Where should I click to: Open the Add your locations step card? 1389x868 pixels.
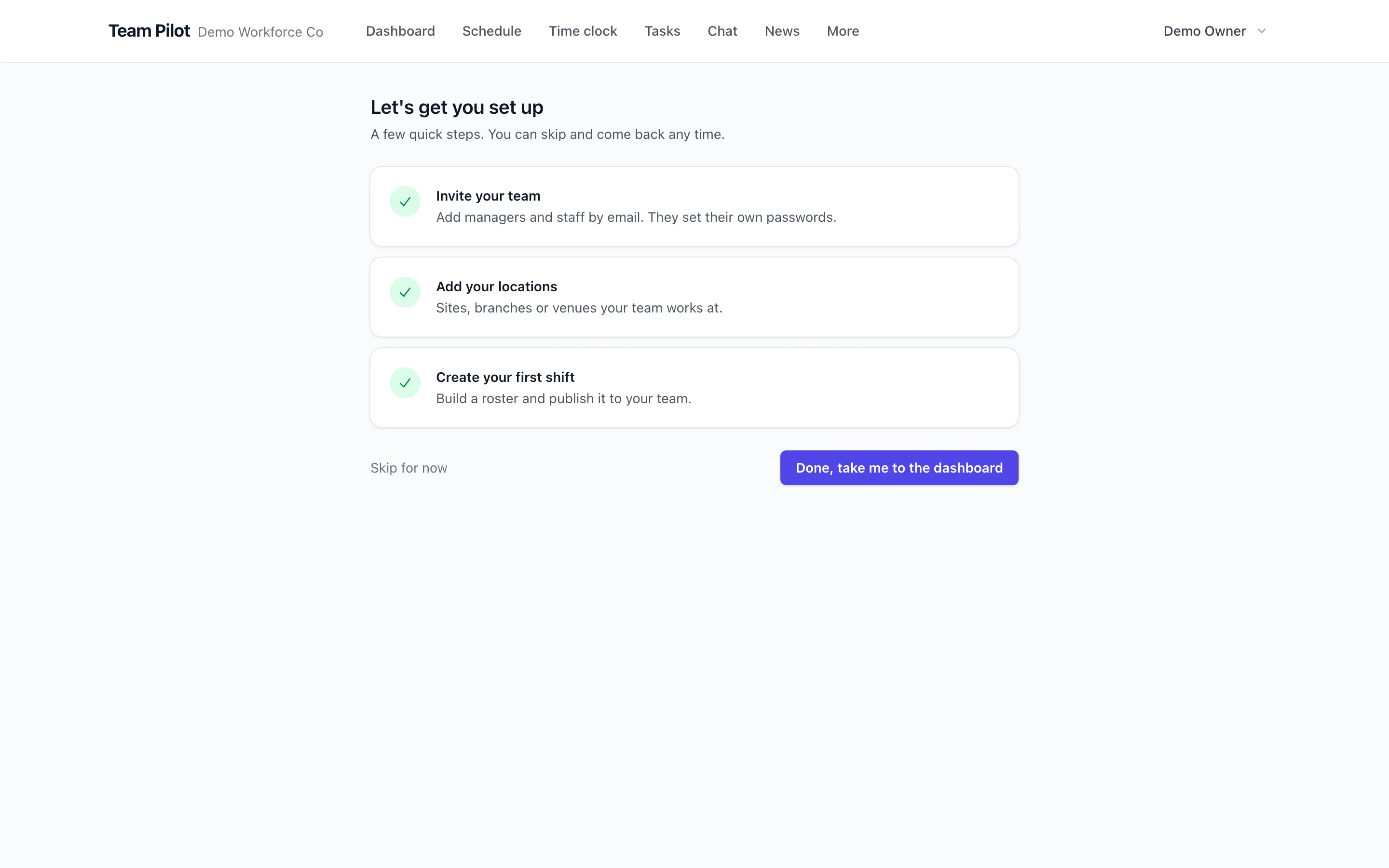pos(694,297)
